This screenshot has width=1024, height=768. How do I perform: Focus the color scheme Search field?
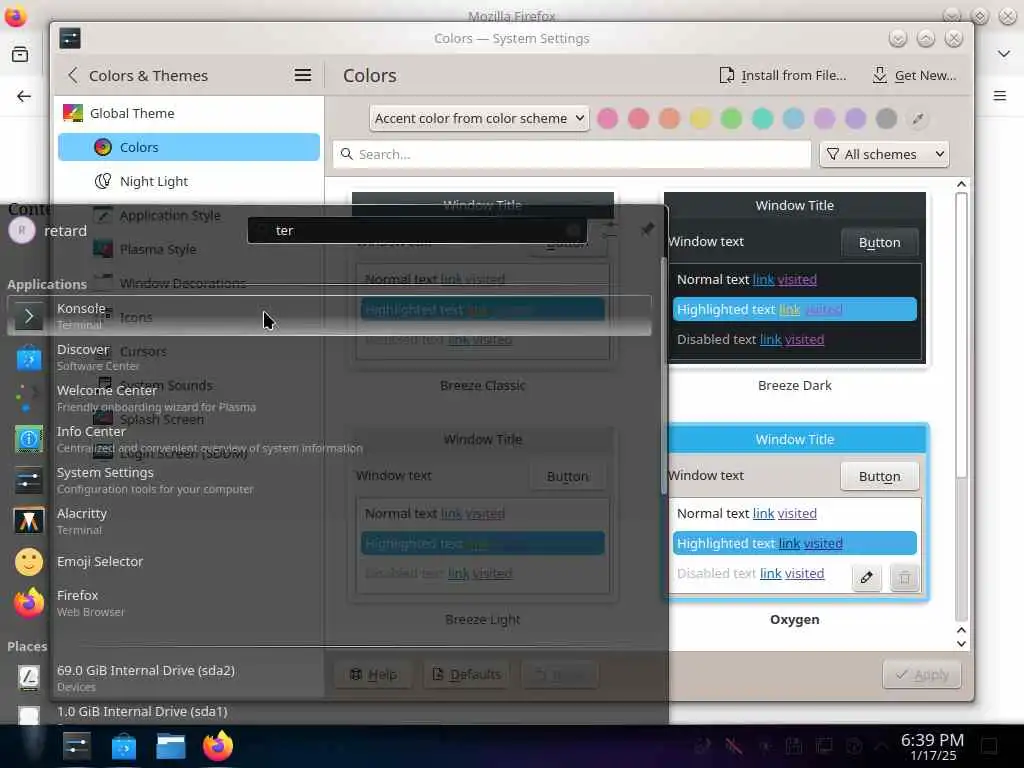[572, 154]
